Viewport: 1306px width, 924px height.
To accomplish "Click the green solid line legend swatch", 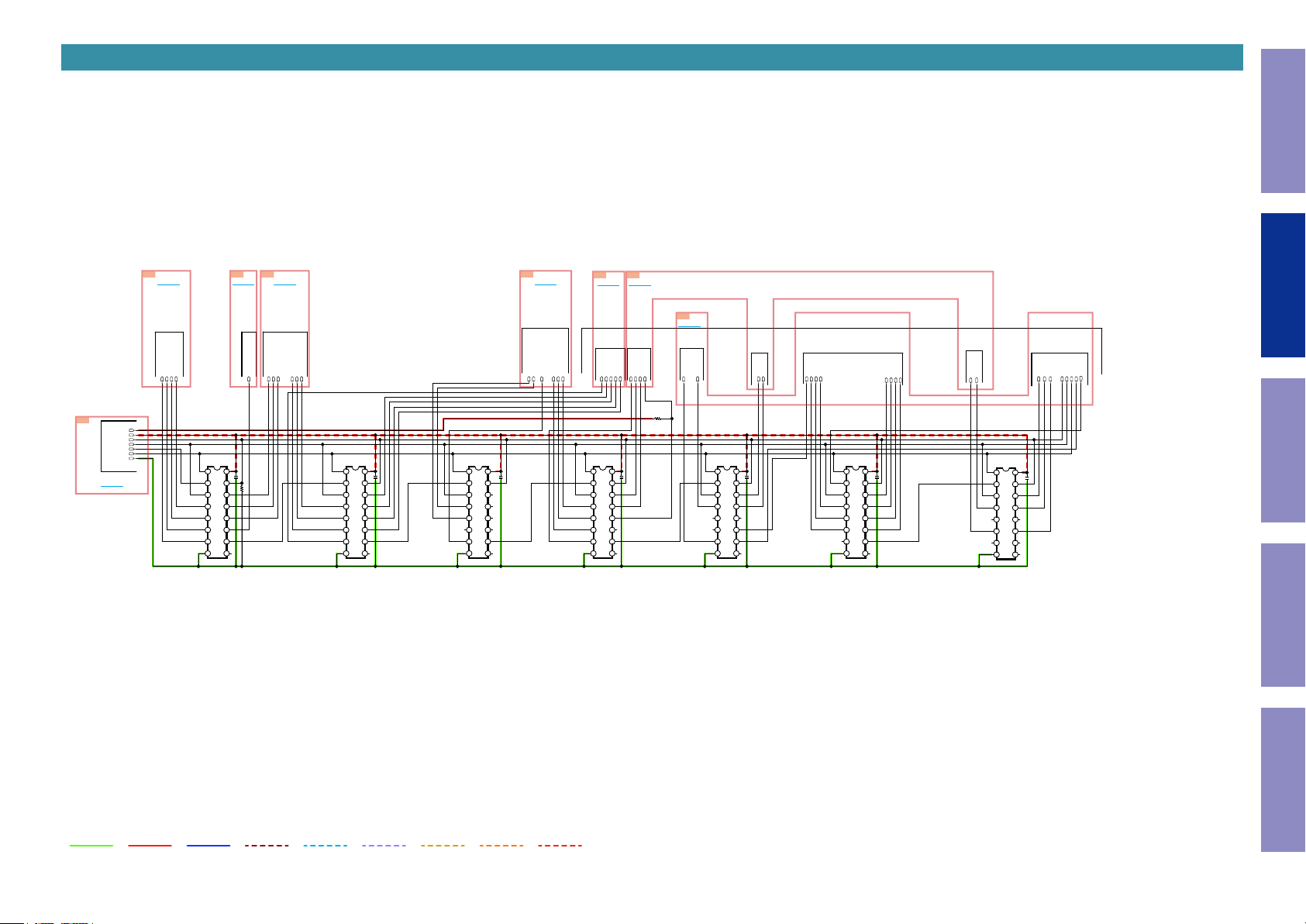I will 91,846.
